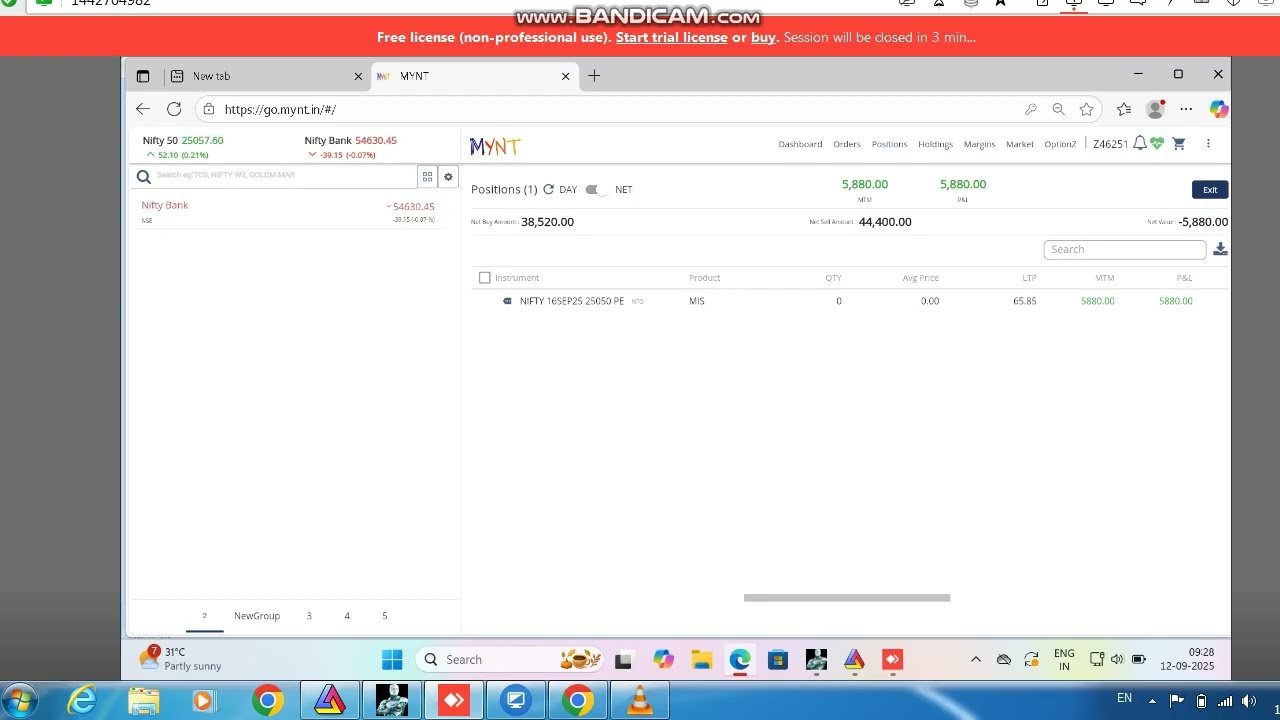
Task: Select watchlist tab 5
Action: [384, 616]
